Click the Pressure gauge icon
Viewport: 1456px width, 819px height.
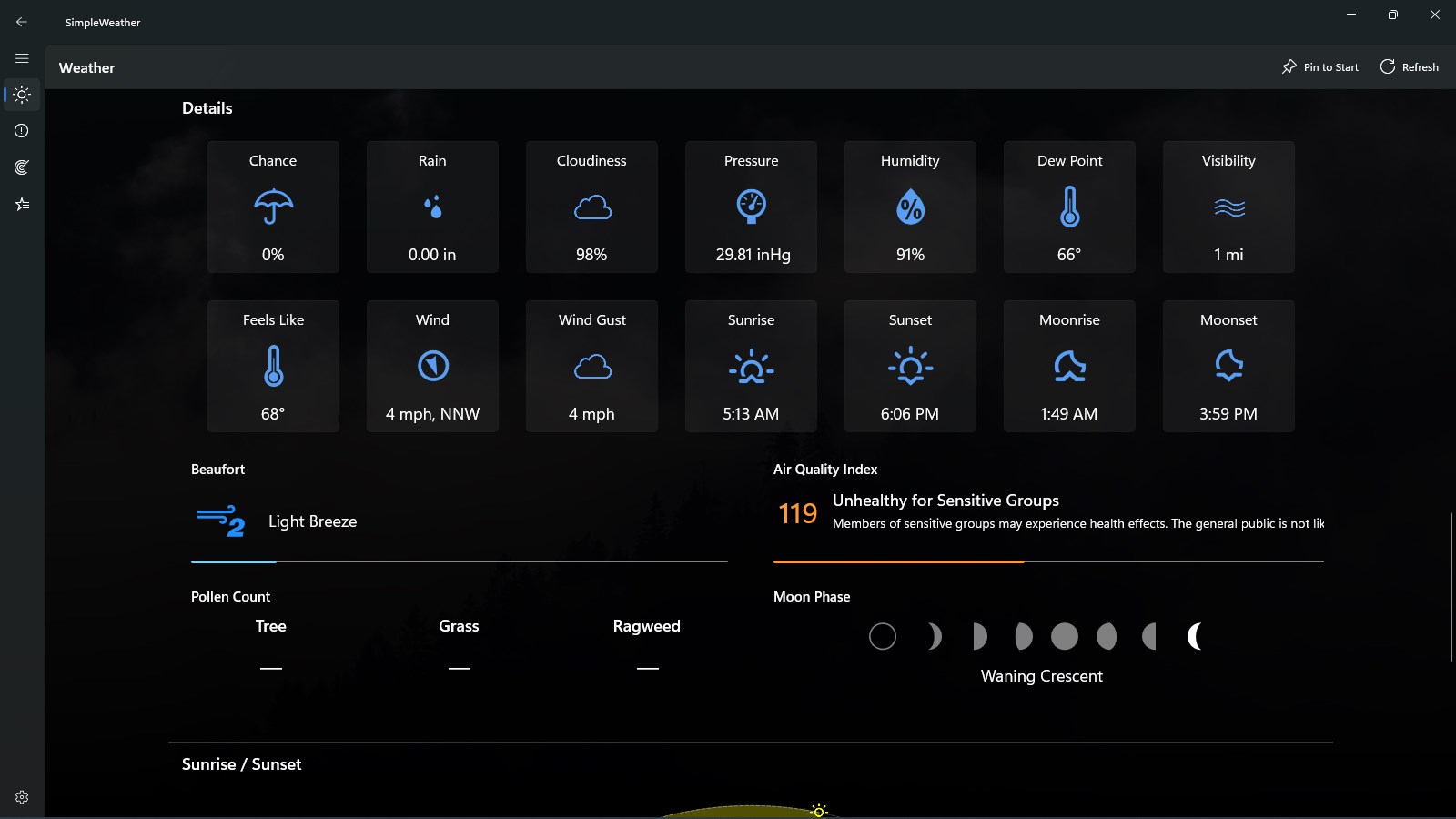tap(751, 207)
